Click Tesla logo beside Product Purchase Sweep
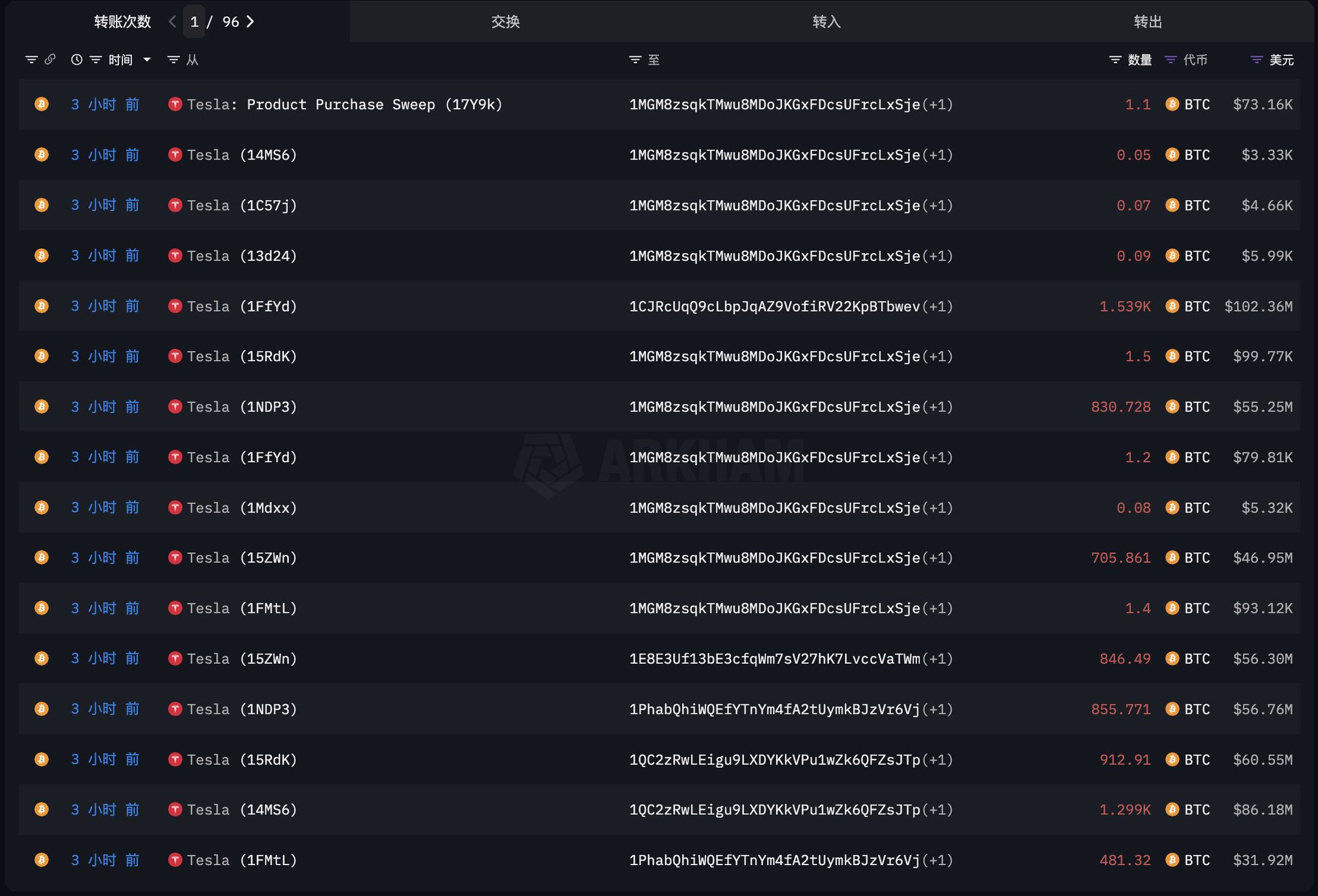This screenshot has width=1318, height=896. pyautogui.click(x=175, y=104)
